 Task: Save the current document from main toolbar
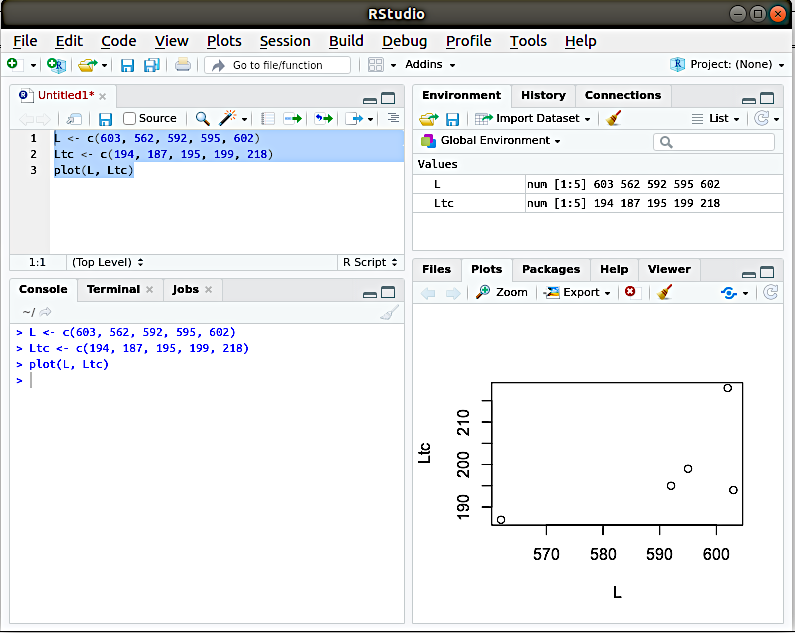127,65
